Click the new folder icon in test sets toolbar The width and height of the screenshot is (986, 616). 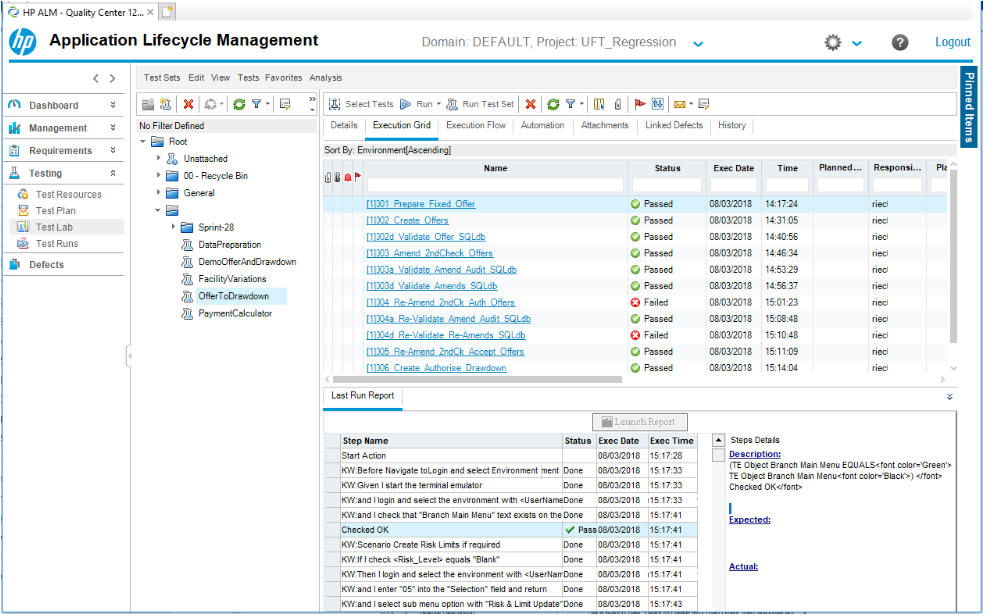pyautogui.click(x=147, y=104)
